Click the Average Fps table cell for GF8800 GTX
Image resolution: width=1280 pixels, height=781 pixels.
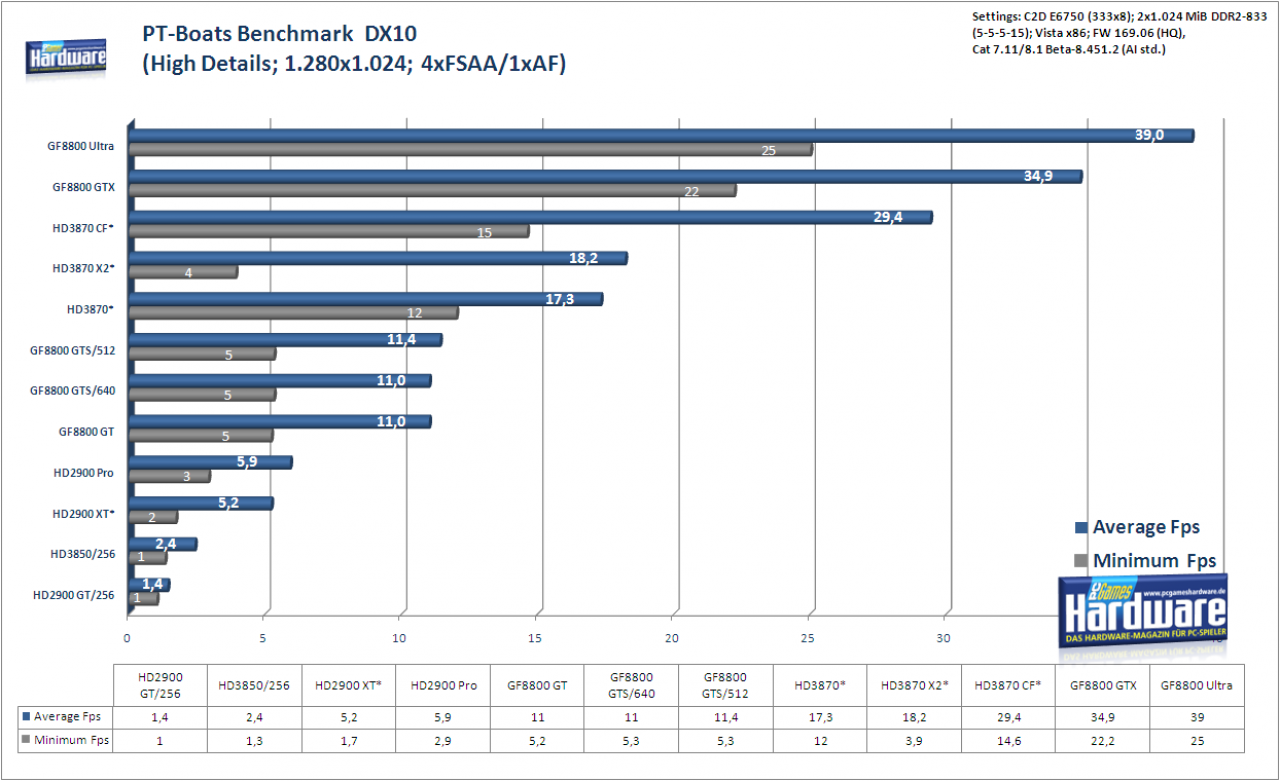[1102, 716]
